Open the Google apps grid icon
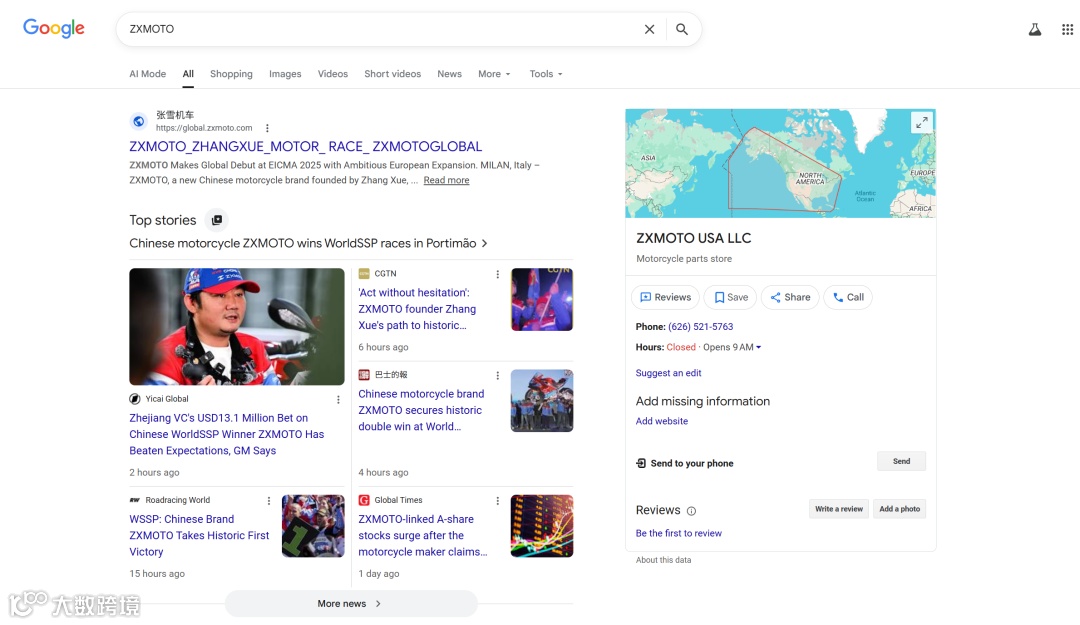 [1067, 29]
